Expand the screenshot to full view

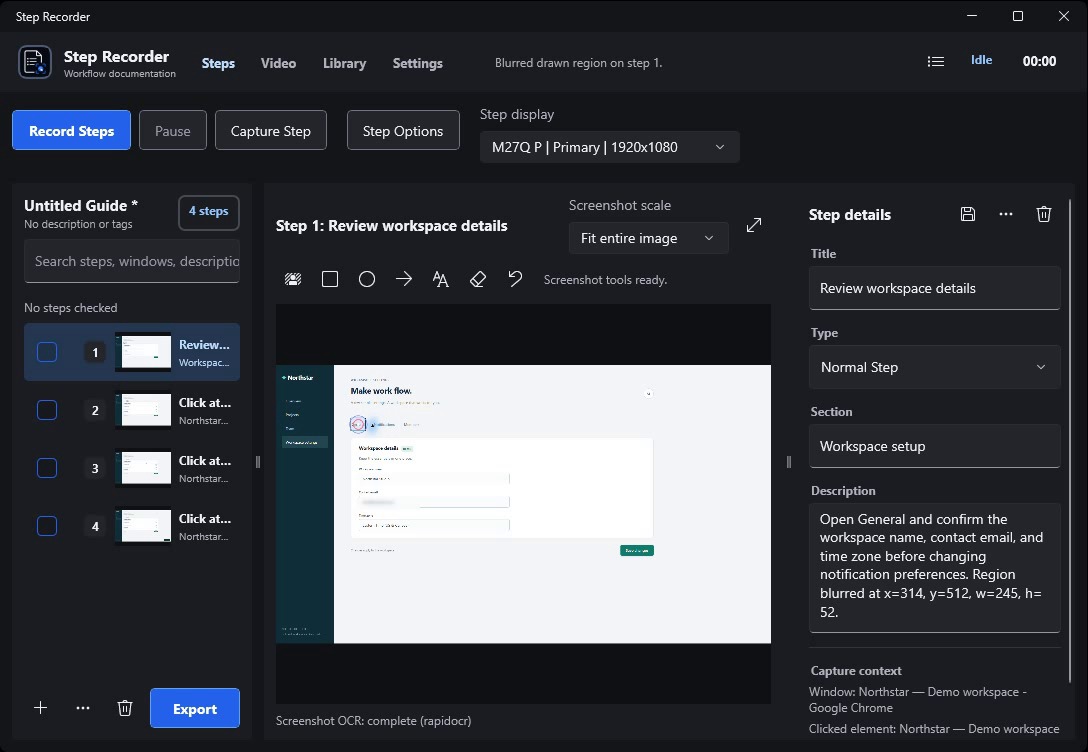754,225
